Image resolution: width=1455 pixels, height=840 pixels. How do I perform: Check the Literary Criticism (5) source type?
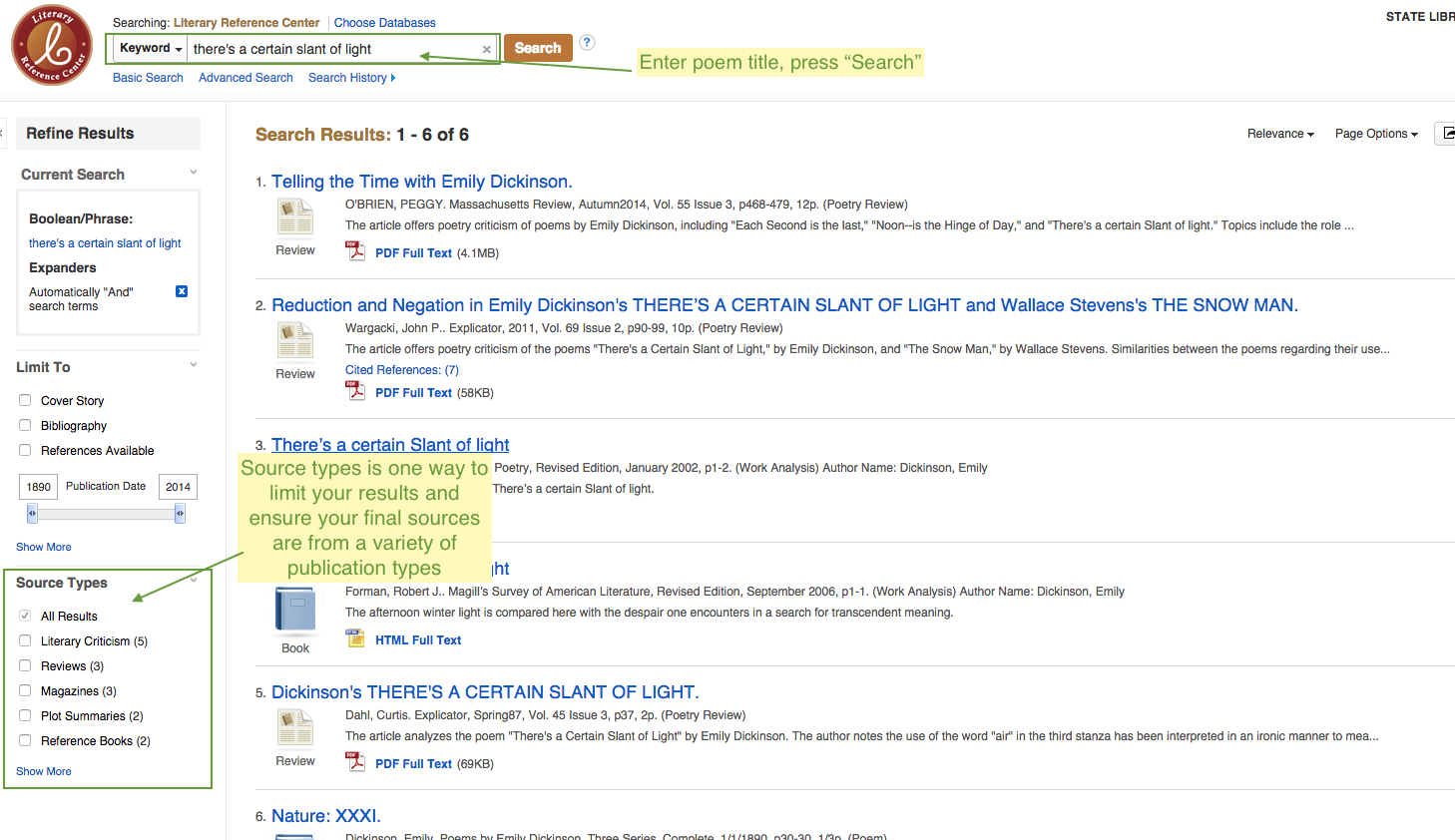tap(25, 640)
